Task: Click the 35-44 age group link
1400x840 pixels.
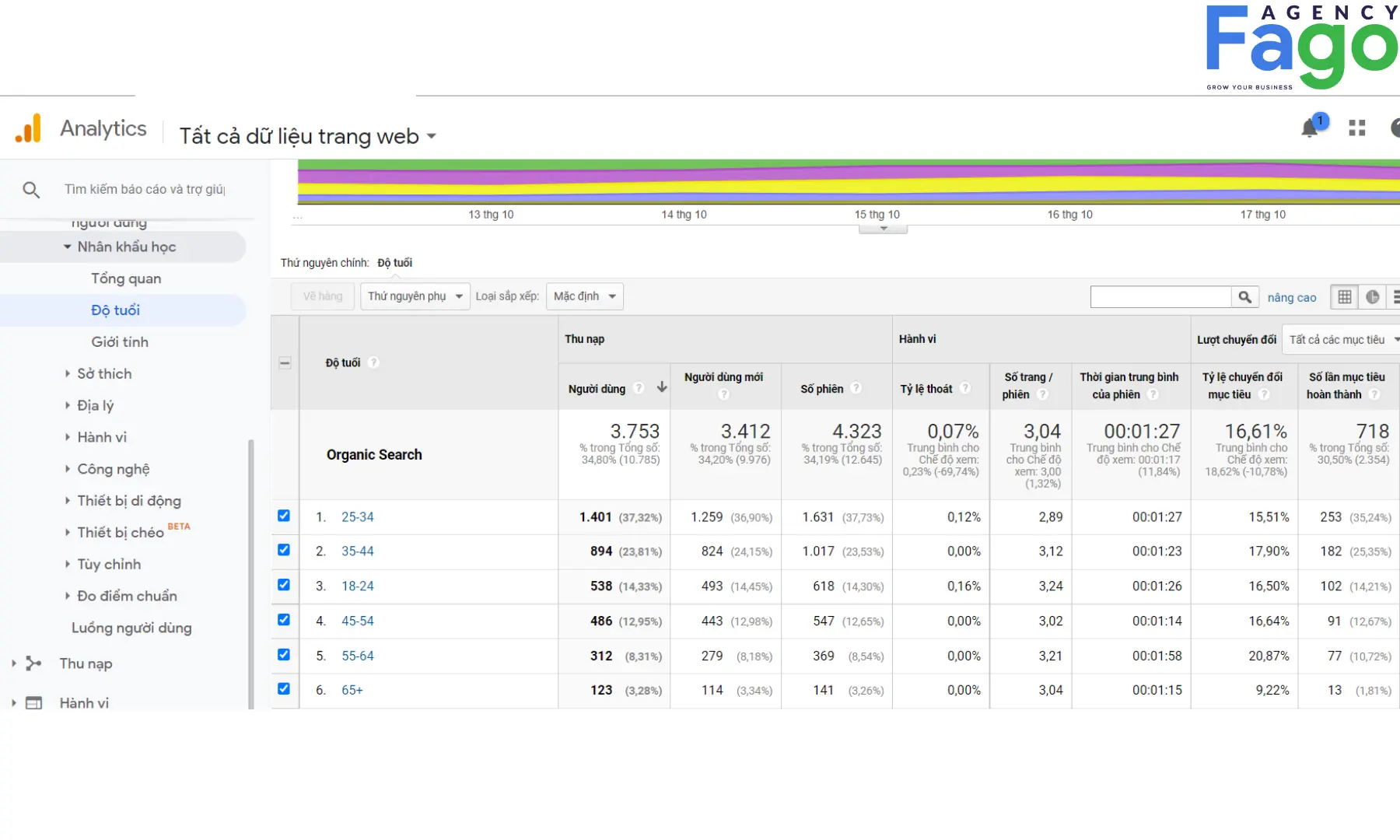Action: (358, 551)
